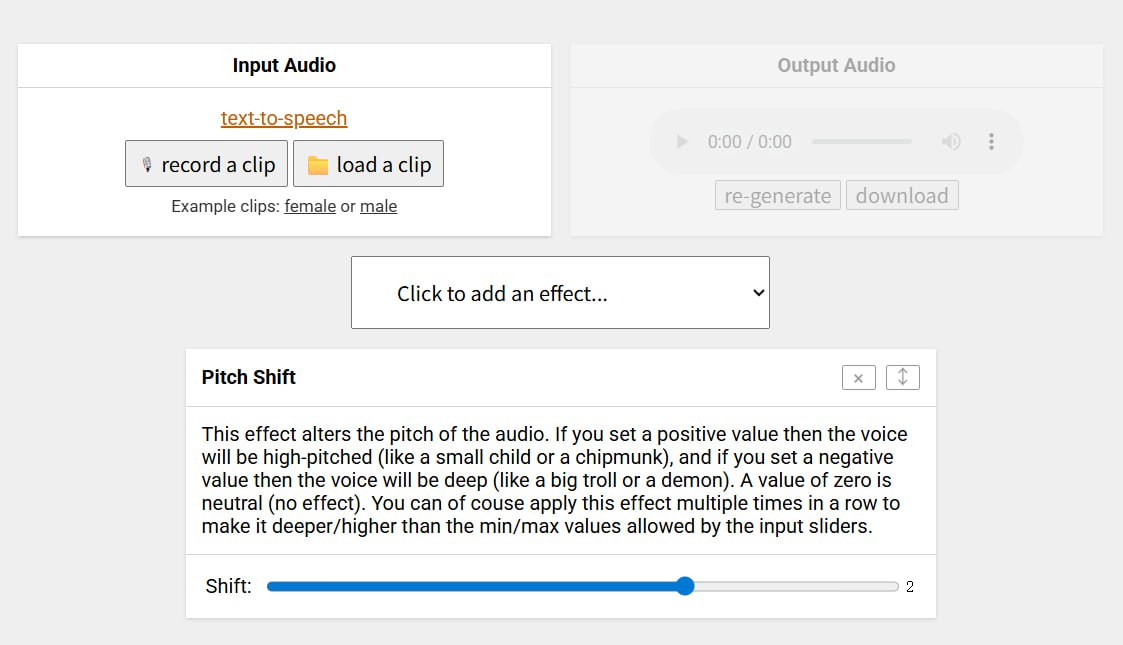The width and height of the screenshot is (1123, 645).
Task: Remove the Pitch Shift effect
Action: 859,378
